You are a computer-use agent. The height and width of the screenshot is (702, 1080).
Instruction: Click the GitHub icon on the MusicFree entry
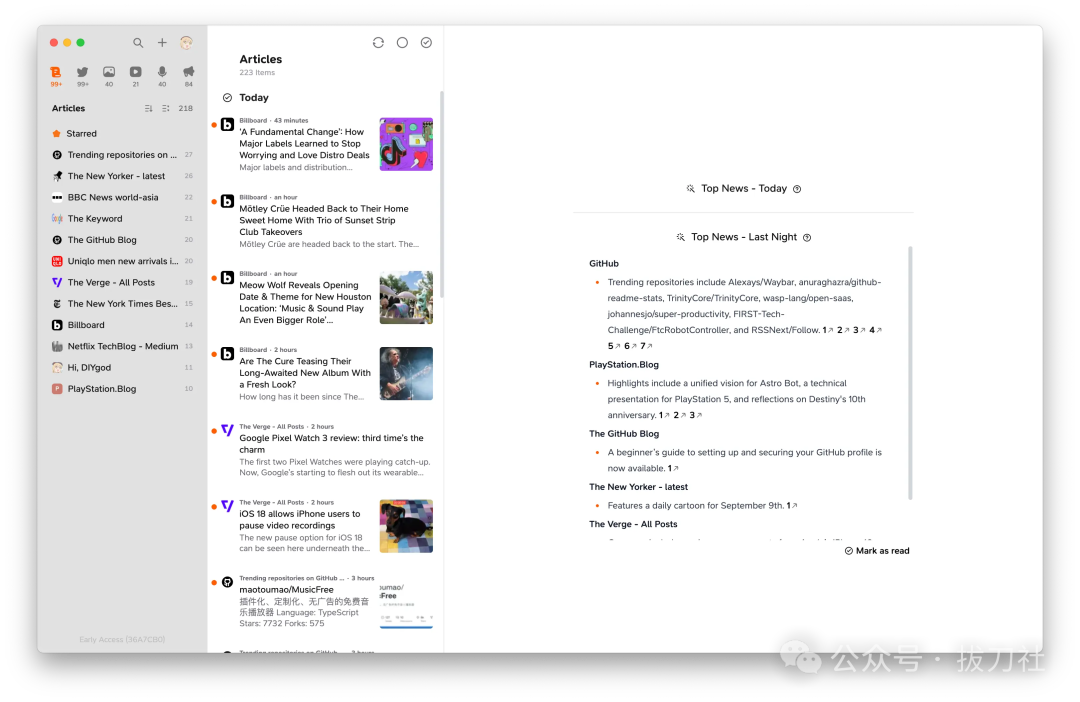227,582
